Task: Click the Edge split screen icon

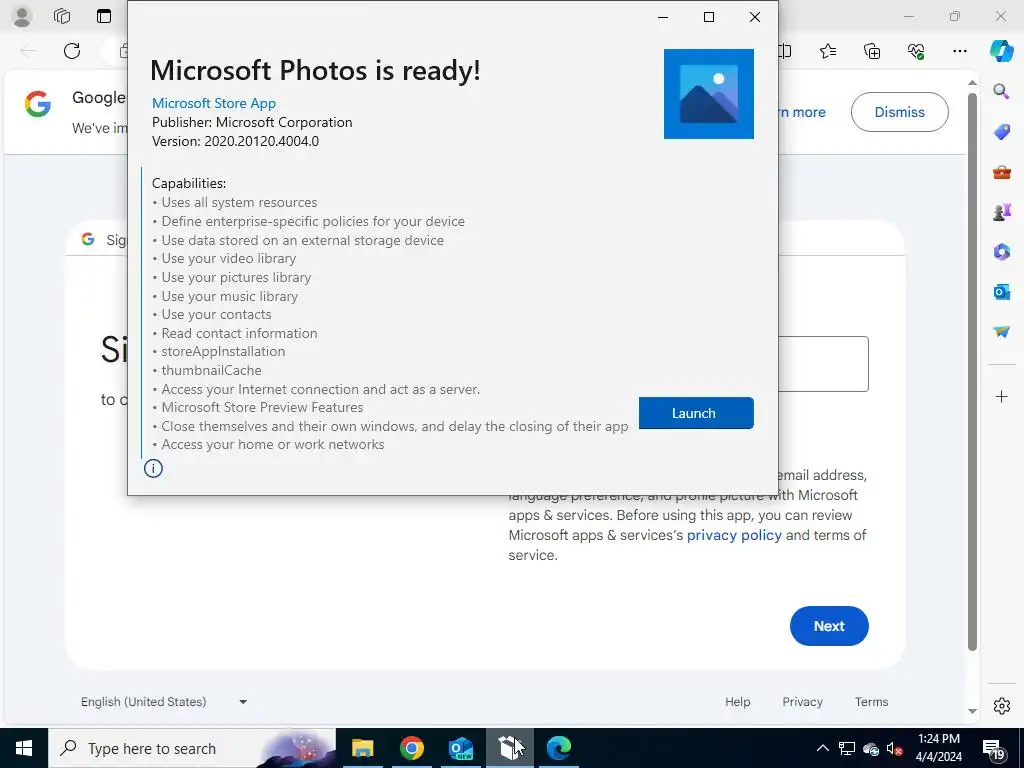Action: (785, 51)
